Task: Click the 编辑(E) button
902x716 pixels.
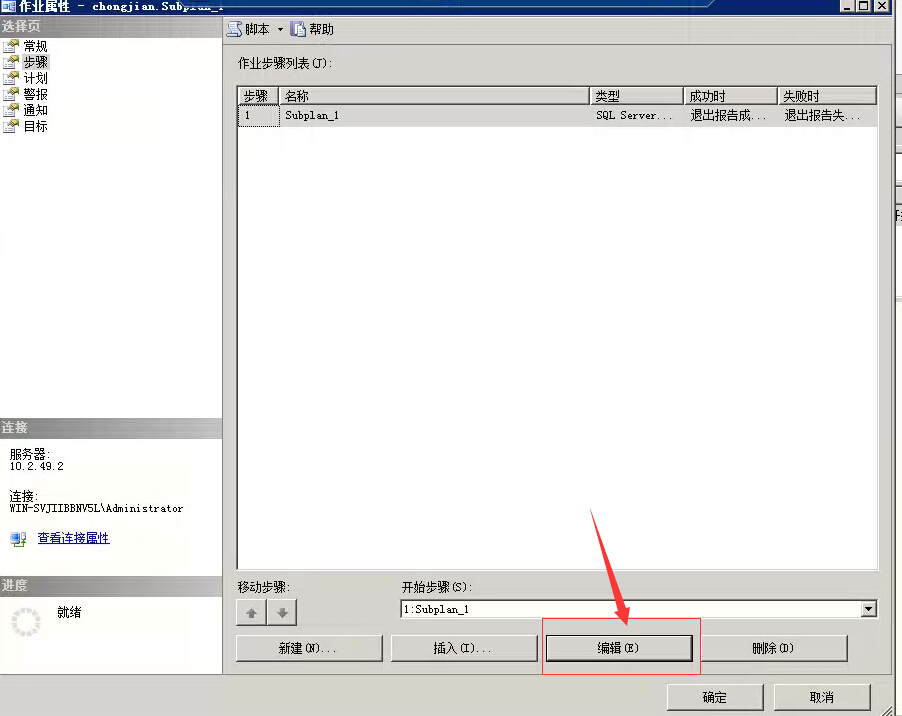Action: [619, 648]
